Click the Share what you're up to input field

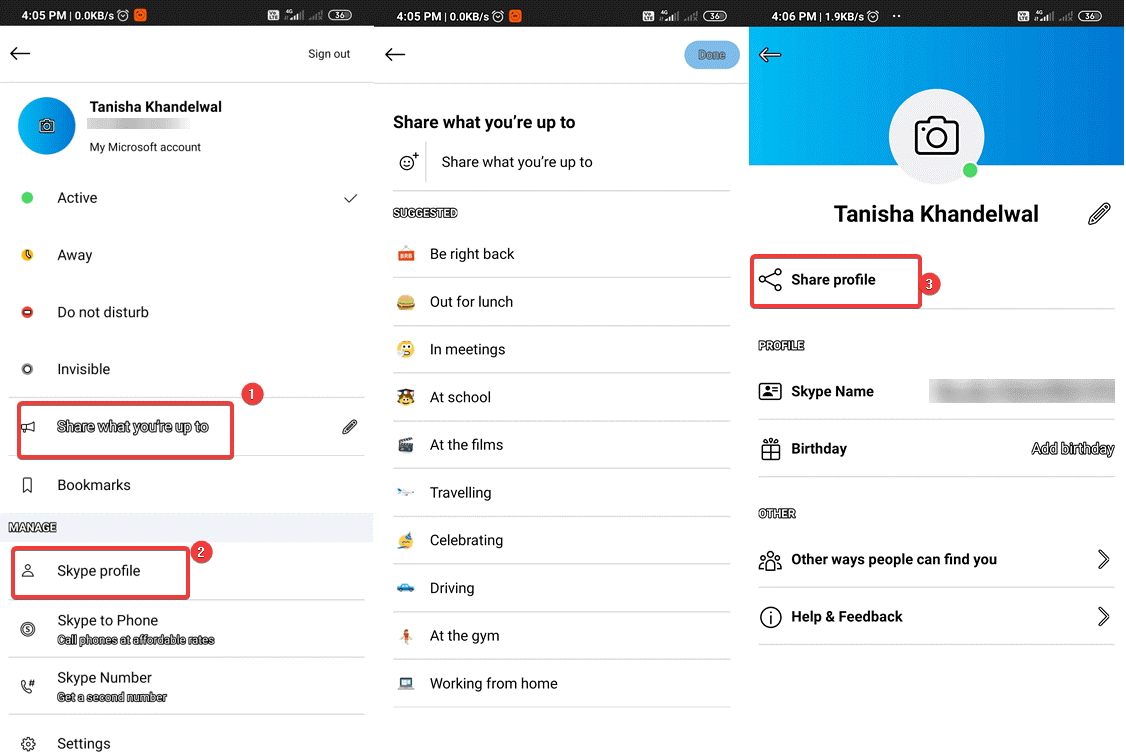[517, 162]
